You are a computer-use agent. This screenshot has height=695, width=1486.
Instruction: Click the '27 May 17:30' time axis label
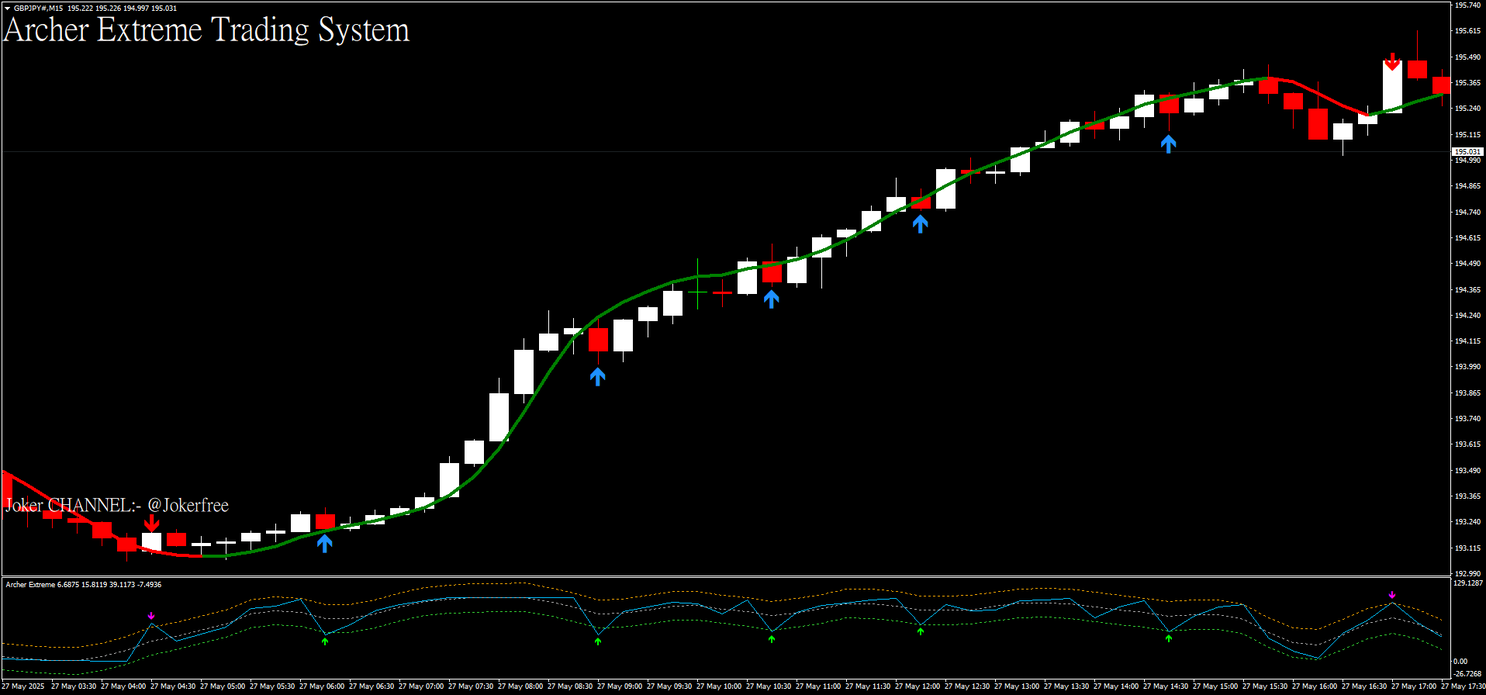coord(1464,687)
